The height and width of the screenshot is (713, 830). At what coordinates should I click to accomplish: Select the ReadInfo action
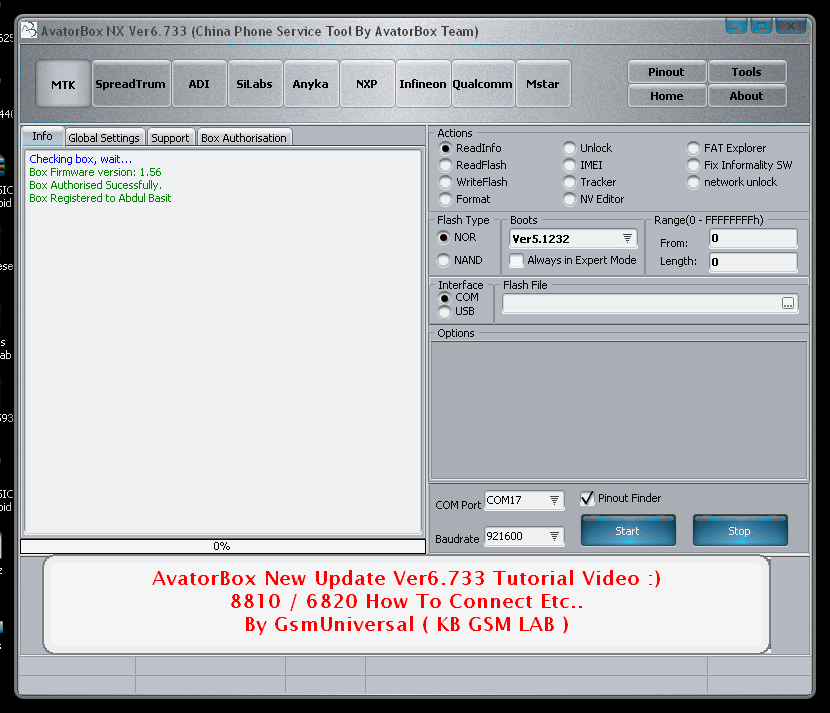point(471,148)
